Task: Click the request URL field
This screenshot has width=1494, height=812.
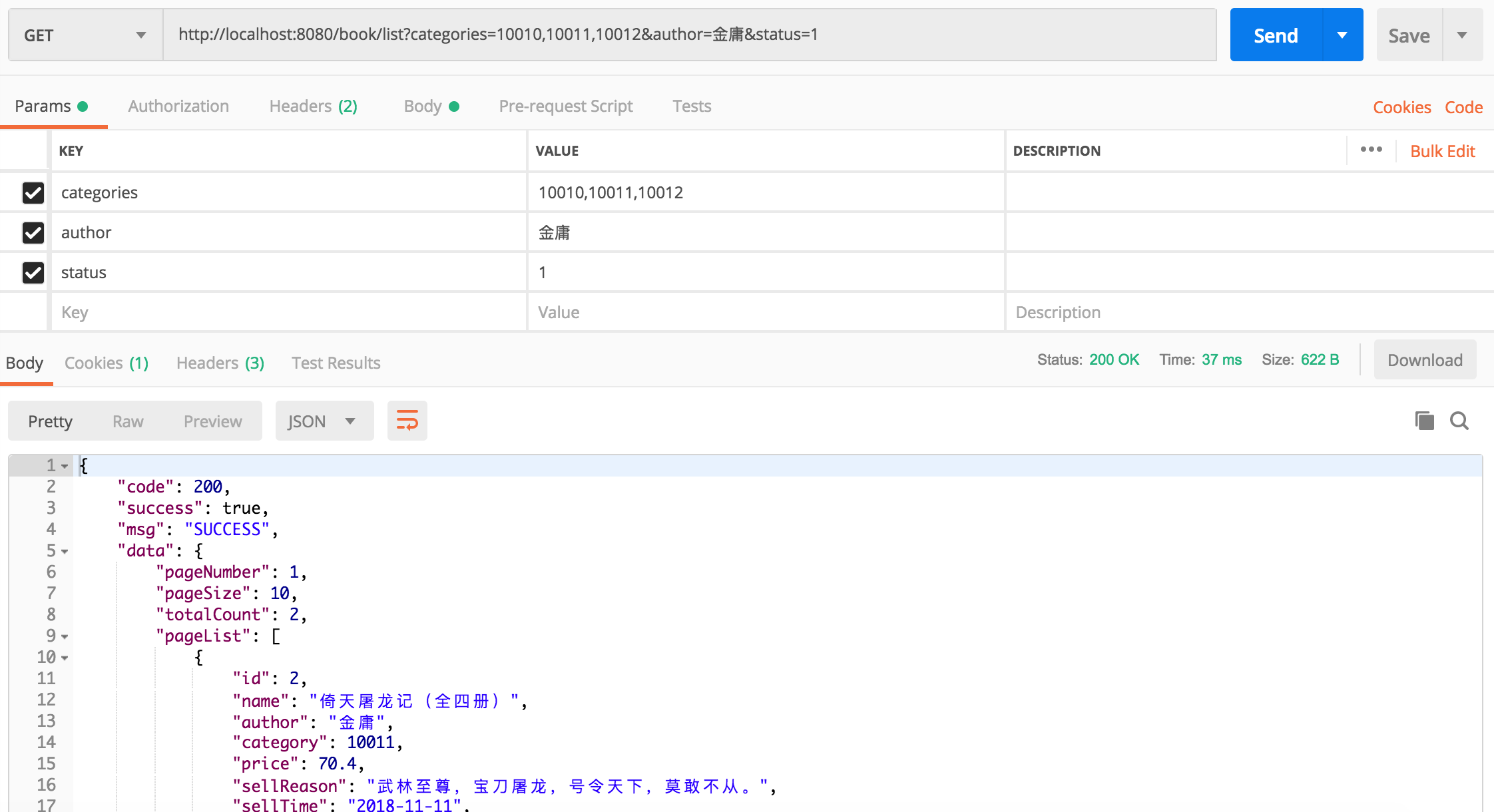Action: 689,35
